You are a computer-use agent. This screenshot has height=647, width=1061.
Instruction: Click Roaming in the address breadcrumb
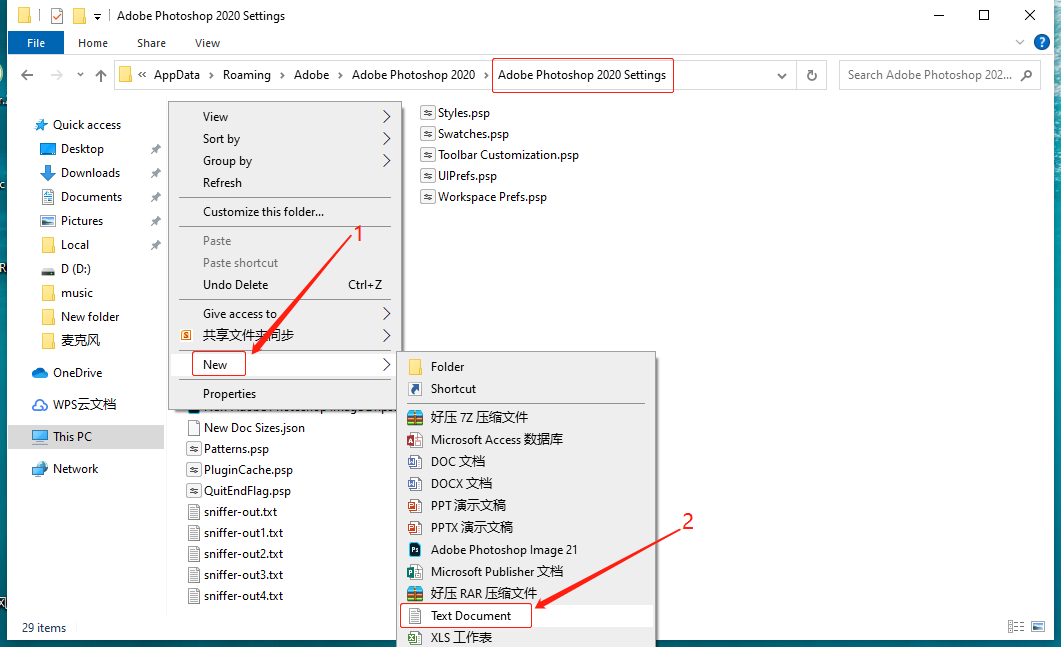246,75
